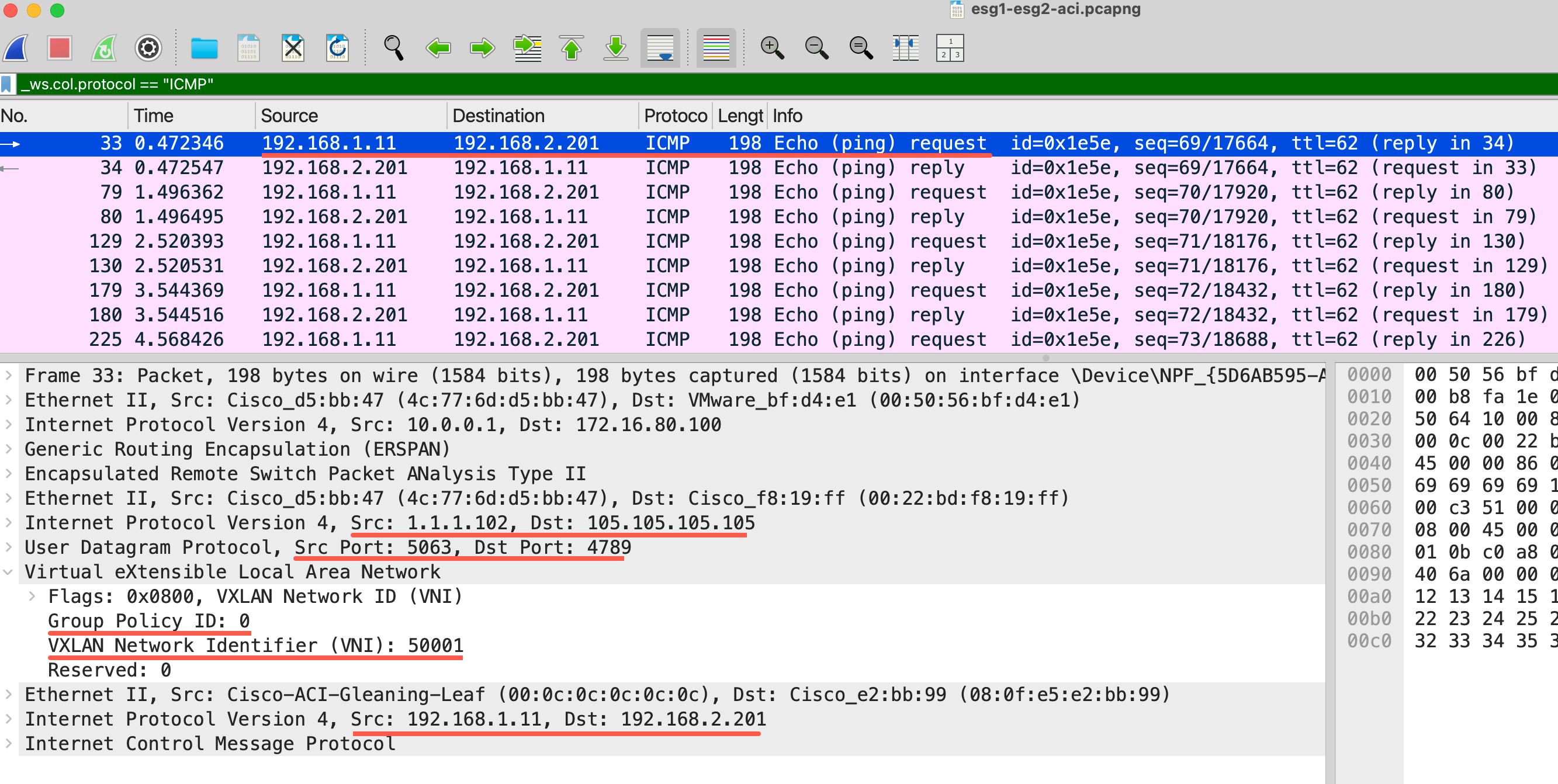Viewport: 1558px width, 784px height.
Task: Sort by the Destination column header
Action: coord(542,116)
